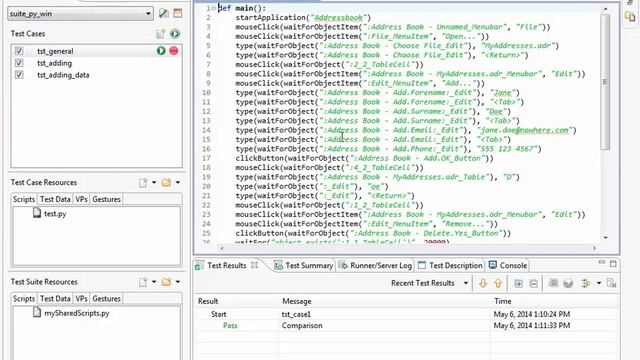Create new Test Case Resources file icon

pos(143,182)
